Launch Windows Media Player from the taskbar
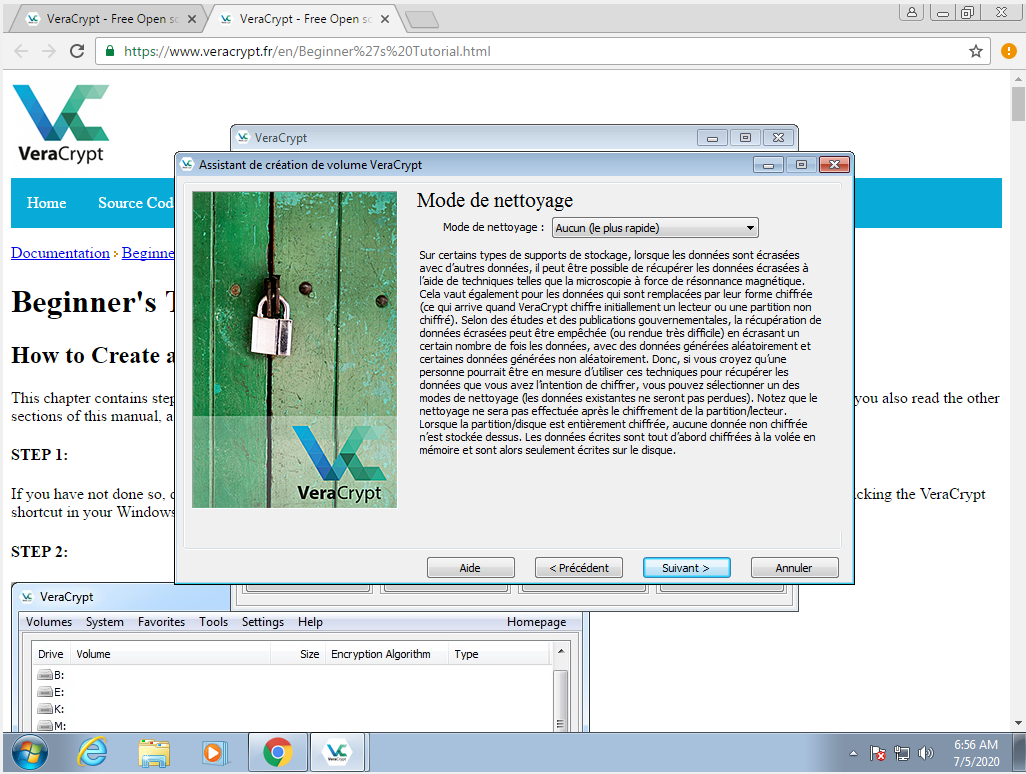Screen dimensions: 1026x774 [x=214, y=752]
